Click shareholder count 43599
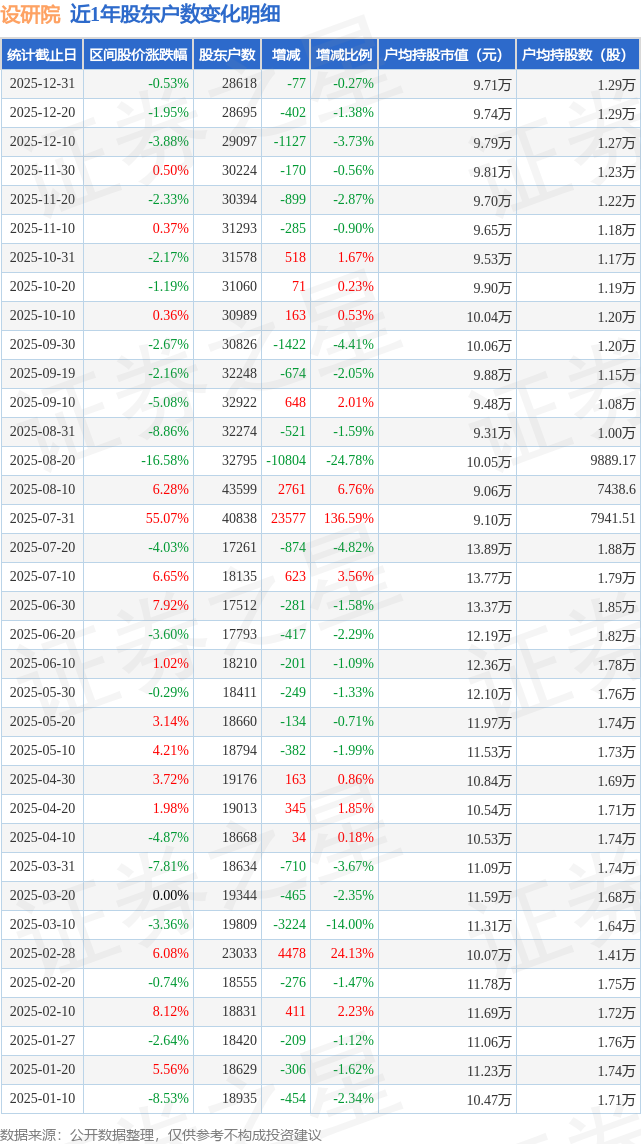This screenshot has width=641, height=1144. (x=239, y=490)
